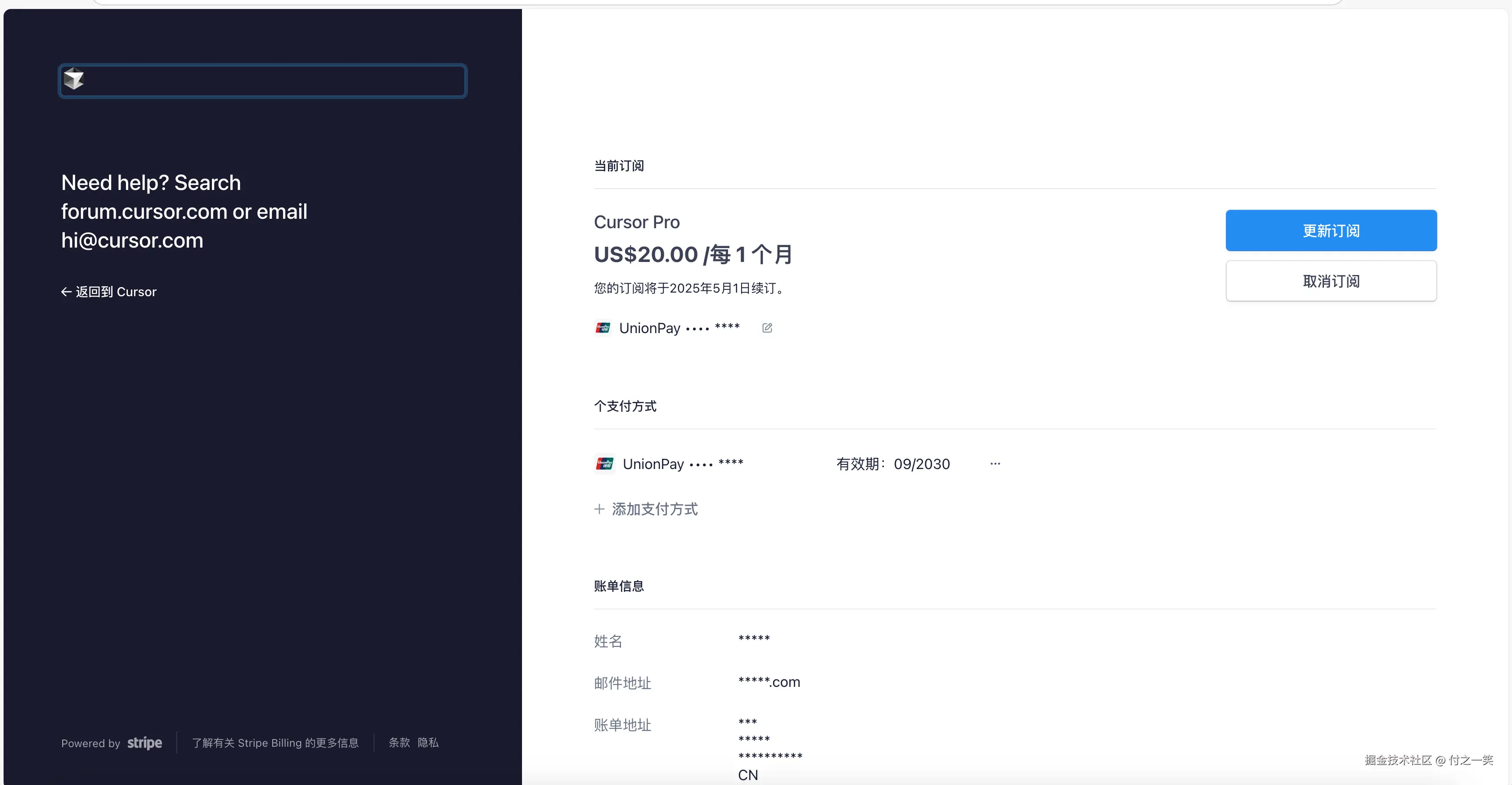
Task: Click the Cursor Pro plan title
Action: 636,222
